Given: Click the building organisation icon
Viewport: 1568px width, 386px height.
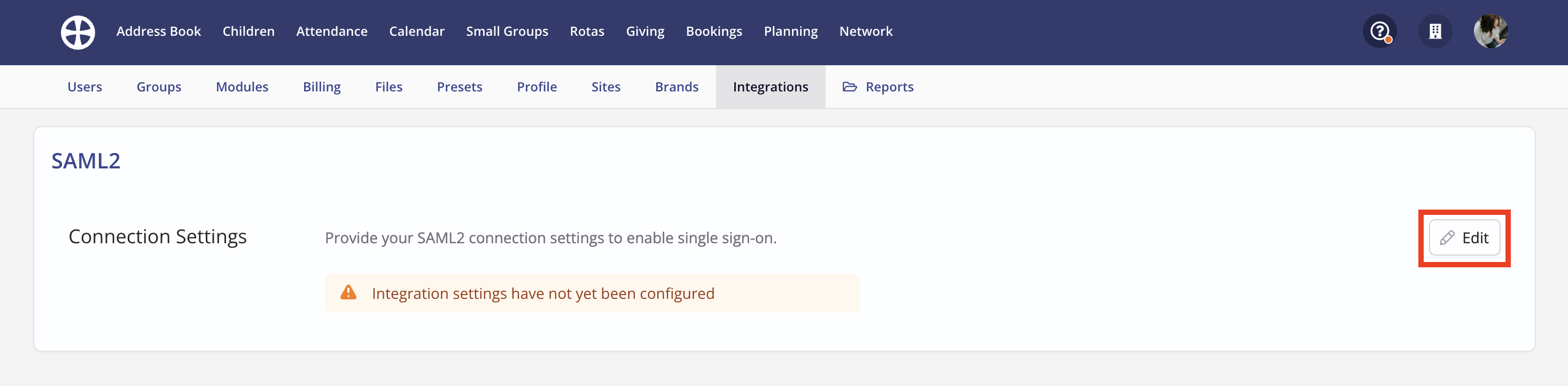Looking at the screenshot, I should 1435,31.
